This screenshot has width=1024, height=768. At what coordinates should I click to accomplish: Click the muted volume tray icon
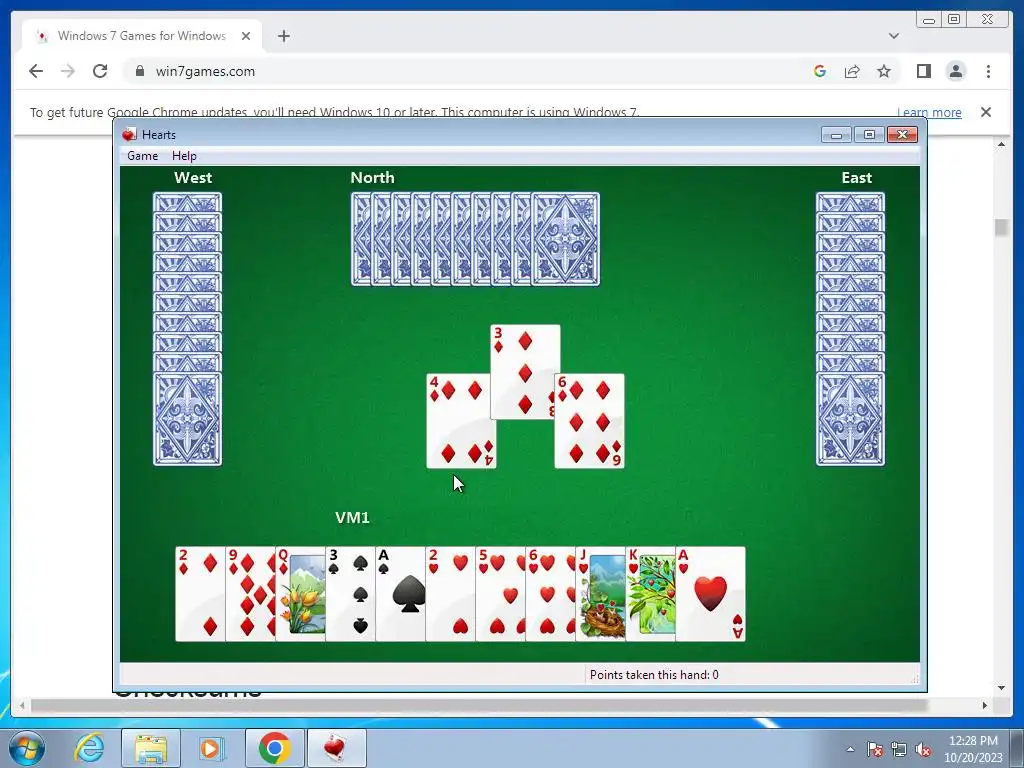[923, 749]
